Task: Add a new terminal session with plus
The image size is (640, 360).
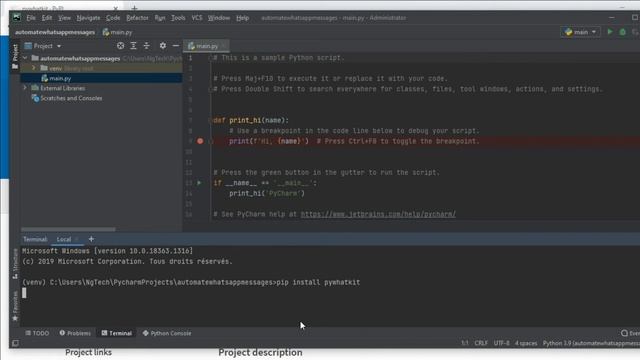Action: pos(91,239)
